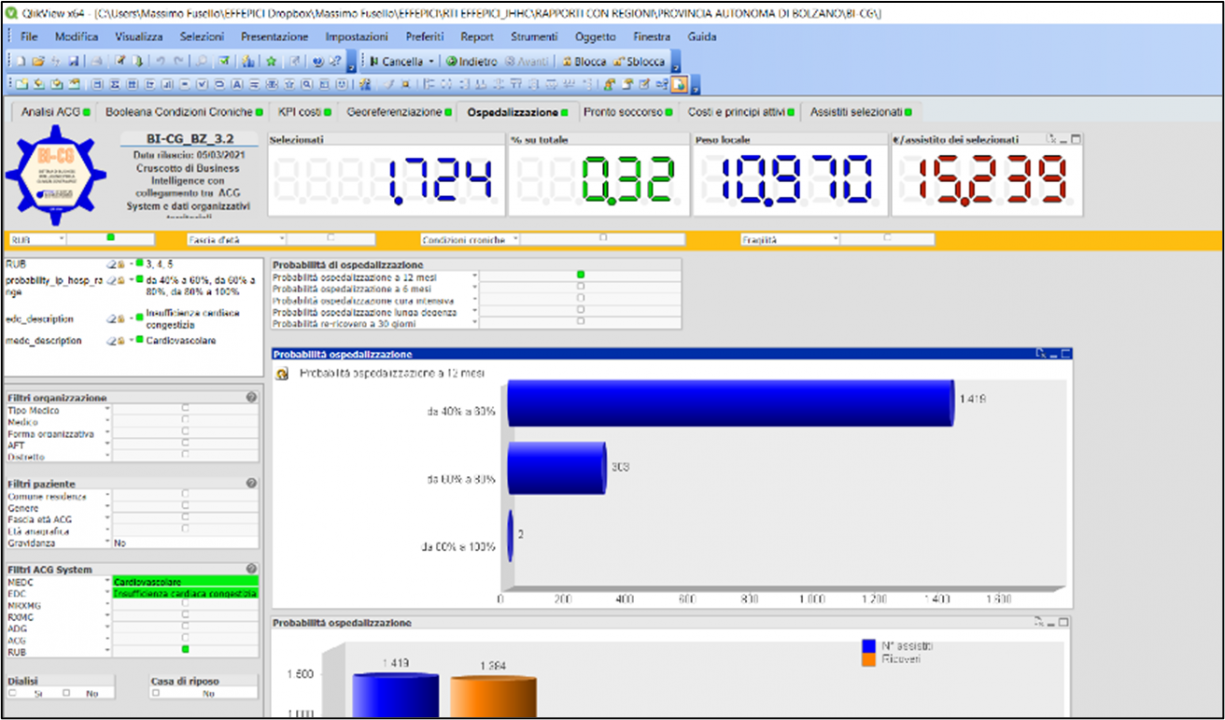Open the Strumenti menu

534,37
